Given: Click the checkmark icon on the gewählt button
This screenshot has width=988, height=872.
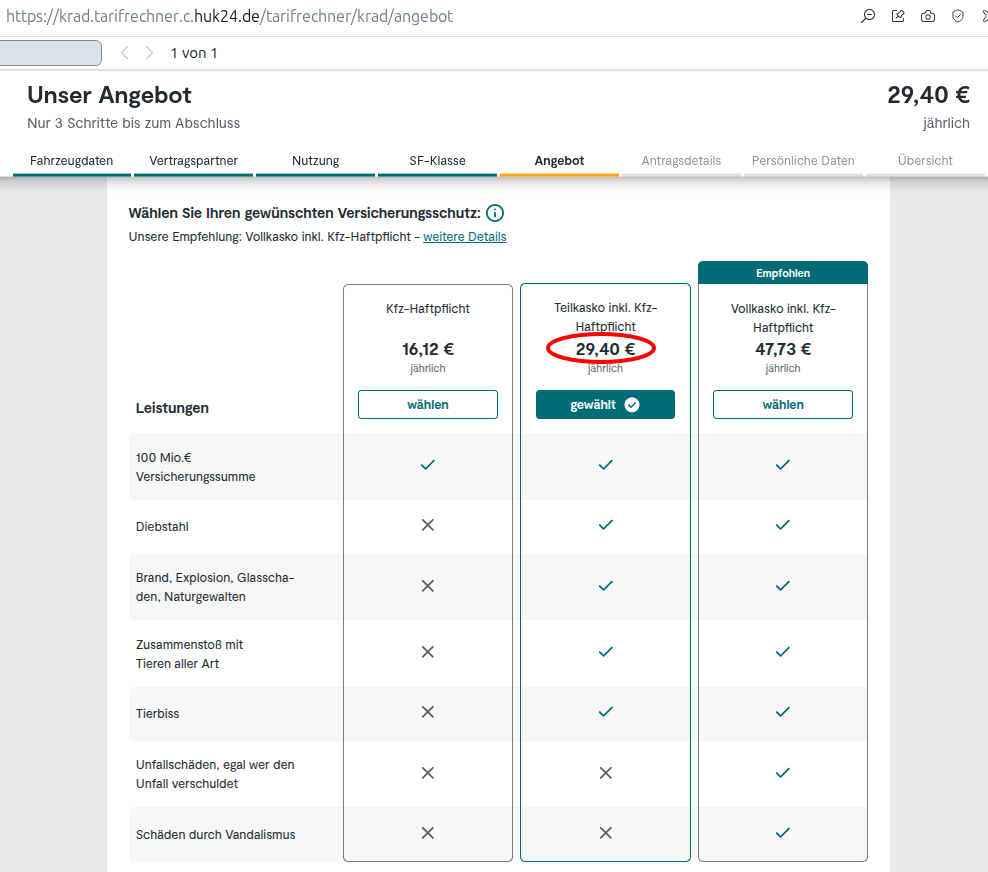Looking at the screenshot, I should [x=632, y=405].
